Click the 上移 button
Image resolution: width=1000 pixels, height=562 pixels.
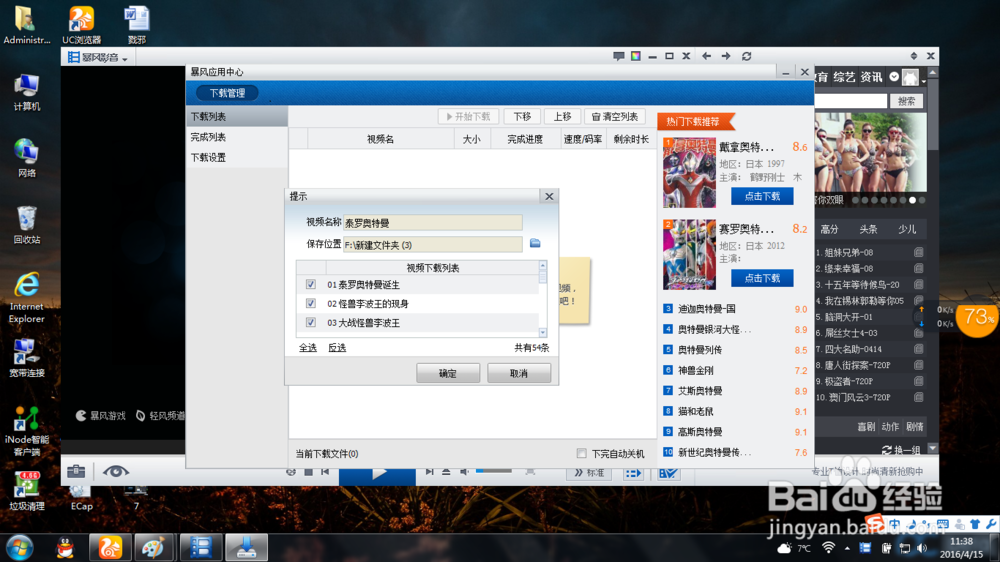pos(562,117)
